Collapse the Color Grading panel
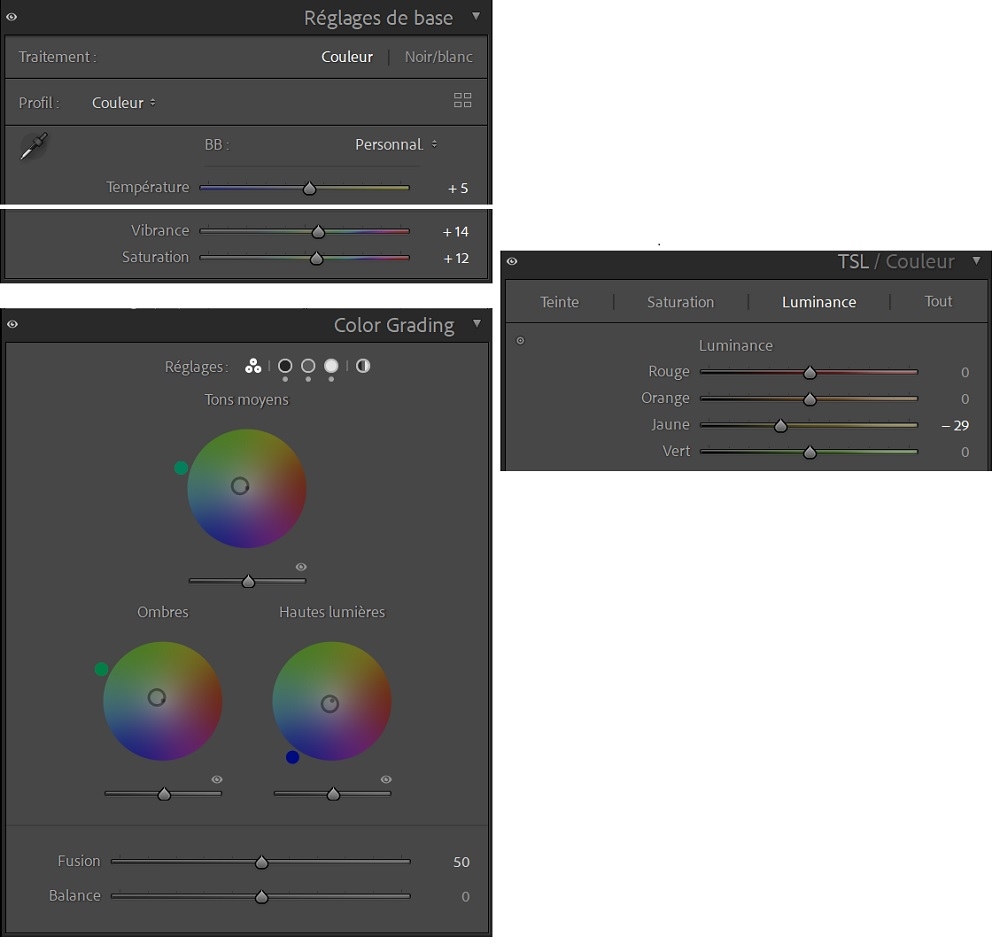 [x=476, y=323]
